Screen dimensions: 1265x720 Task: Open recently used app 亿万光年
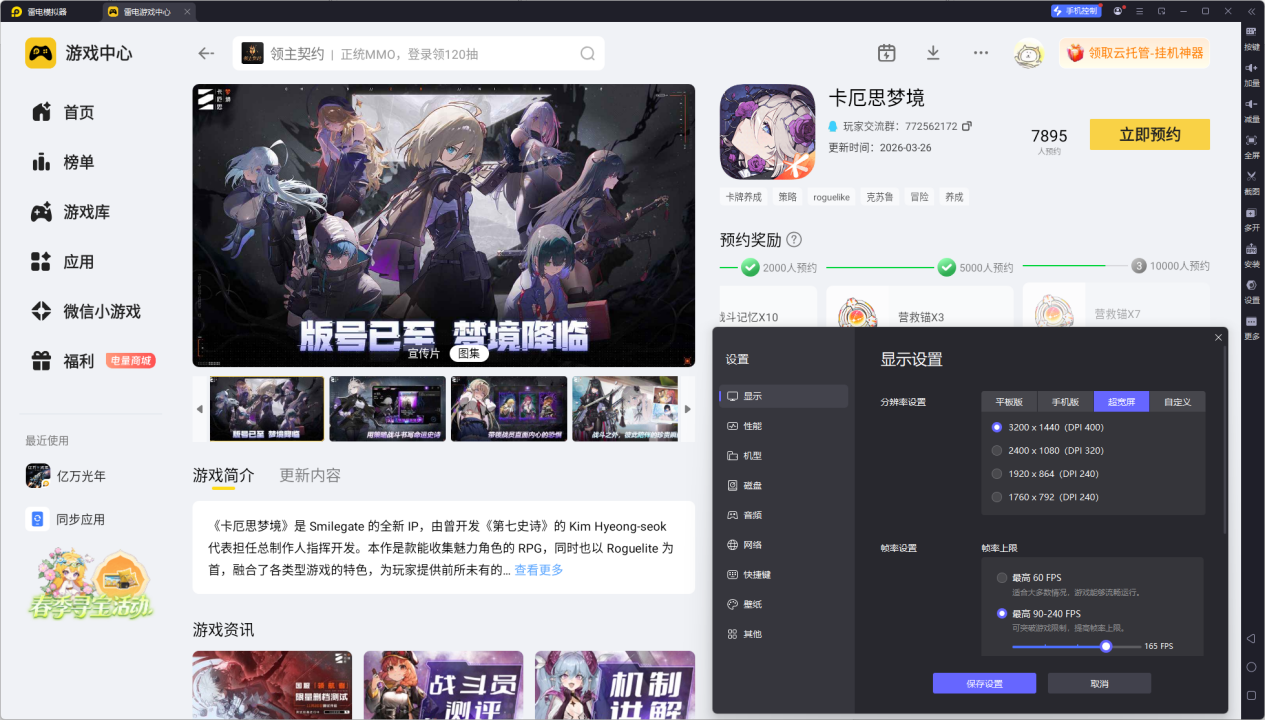pyautogui.click(x=66, y=476)
